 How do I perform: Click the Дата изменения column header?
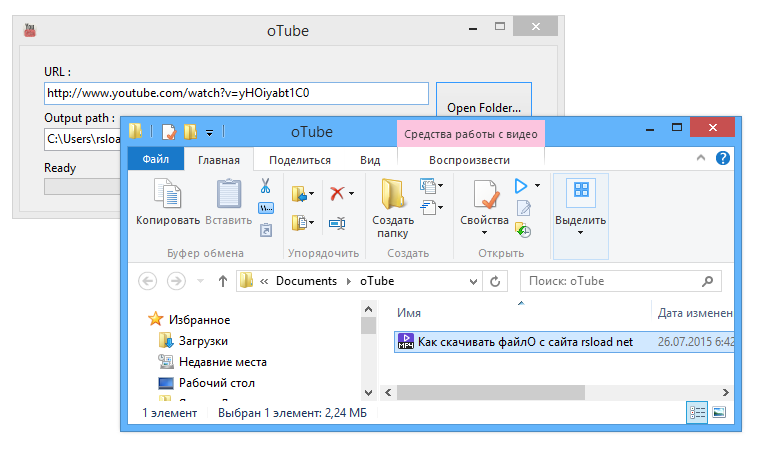point(693,313)
